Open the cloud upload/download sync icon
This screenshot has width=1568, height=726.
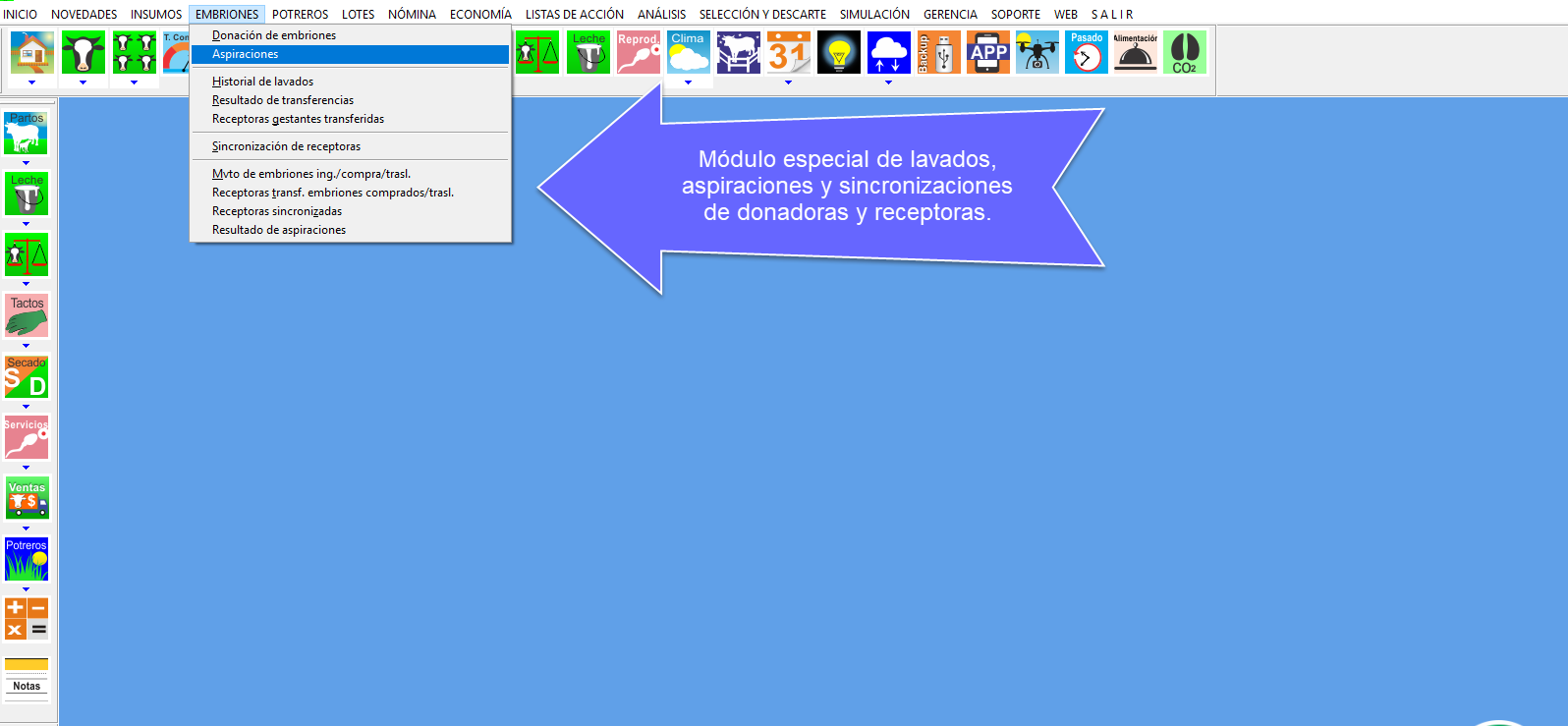click(889, 52)
